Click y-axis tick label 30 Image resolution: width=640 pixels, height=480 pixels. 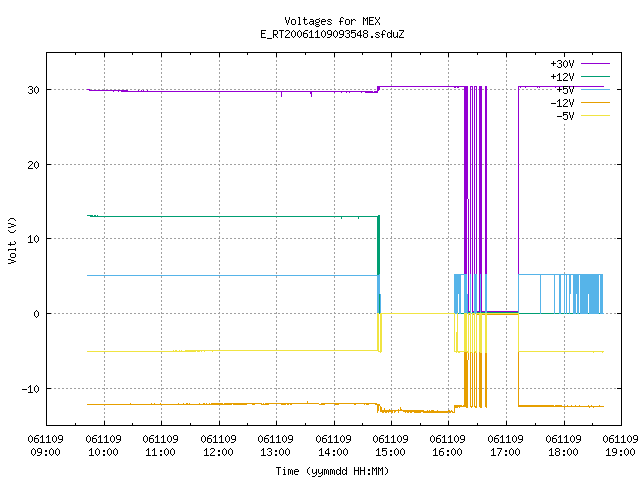pos(33,90)
